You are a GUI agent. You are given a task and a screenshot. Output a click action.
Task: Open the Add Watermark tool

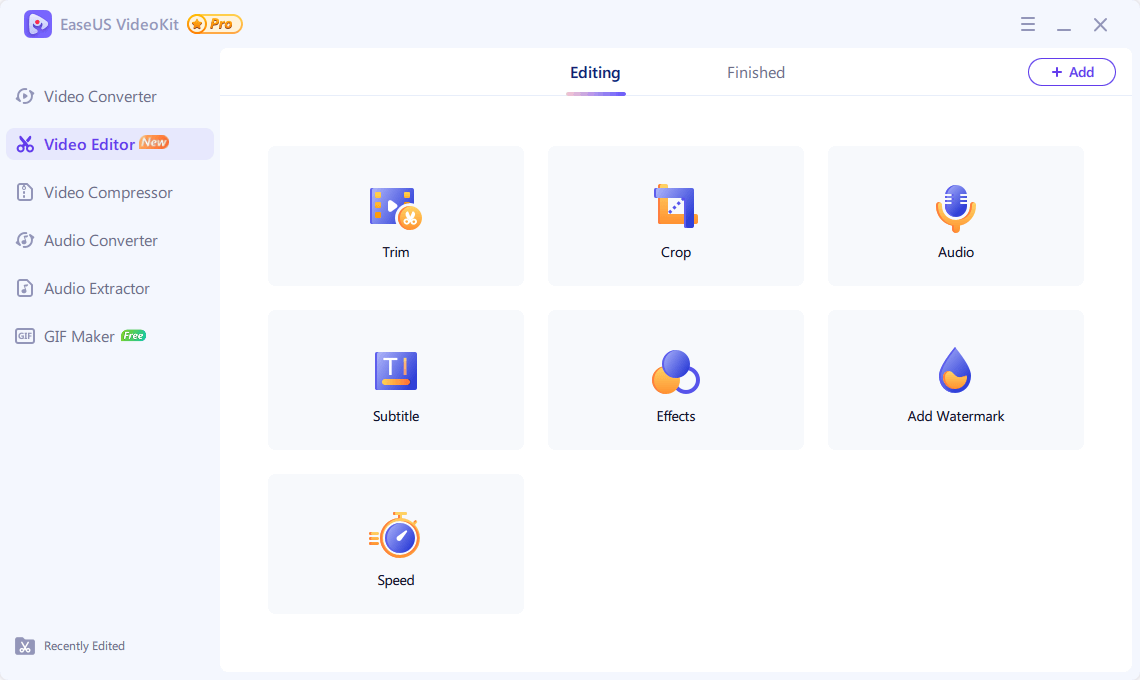[x=955, y=380]
